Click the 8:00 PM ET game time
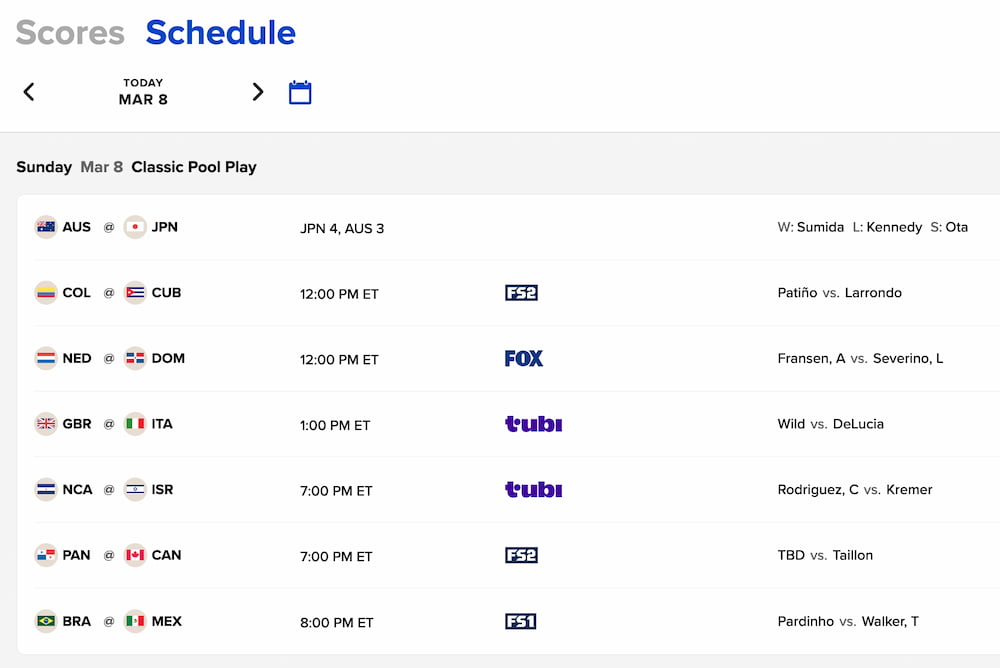Image resolution: width=1000 pixels, height=668 pixels. click(336, 622)
